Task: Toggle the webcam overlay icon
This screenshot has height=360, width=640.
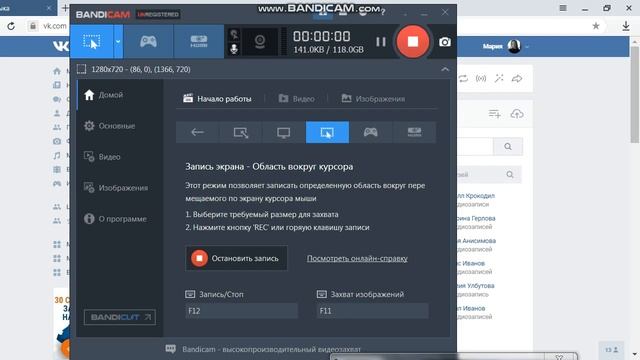Action: pyautogui.click(x=260, y=42)
